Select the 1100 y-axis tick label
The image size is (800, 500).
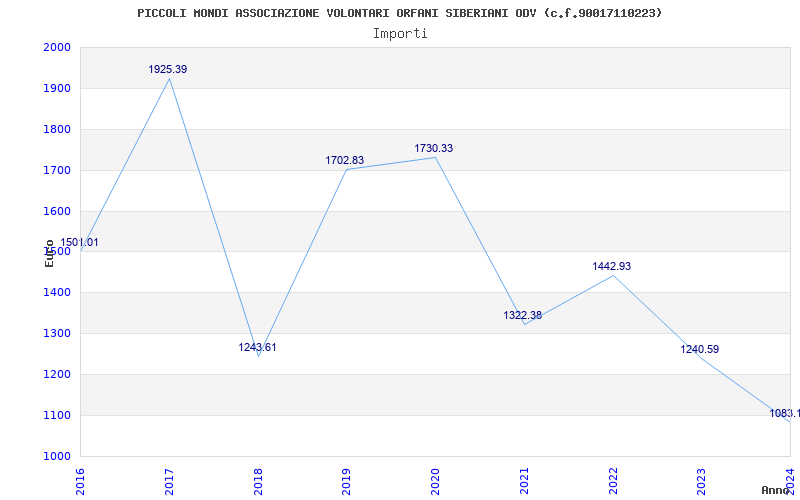(x=57, y=415)
